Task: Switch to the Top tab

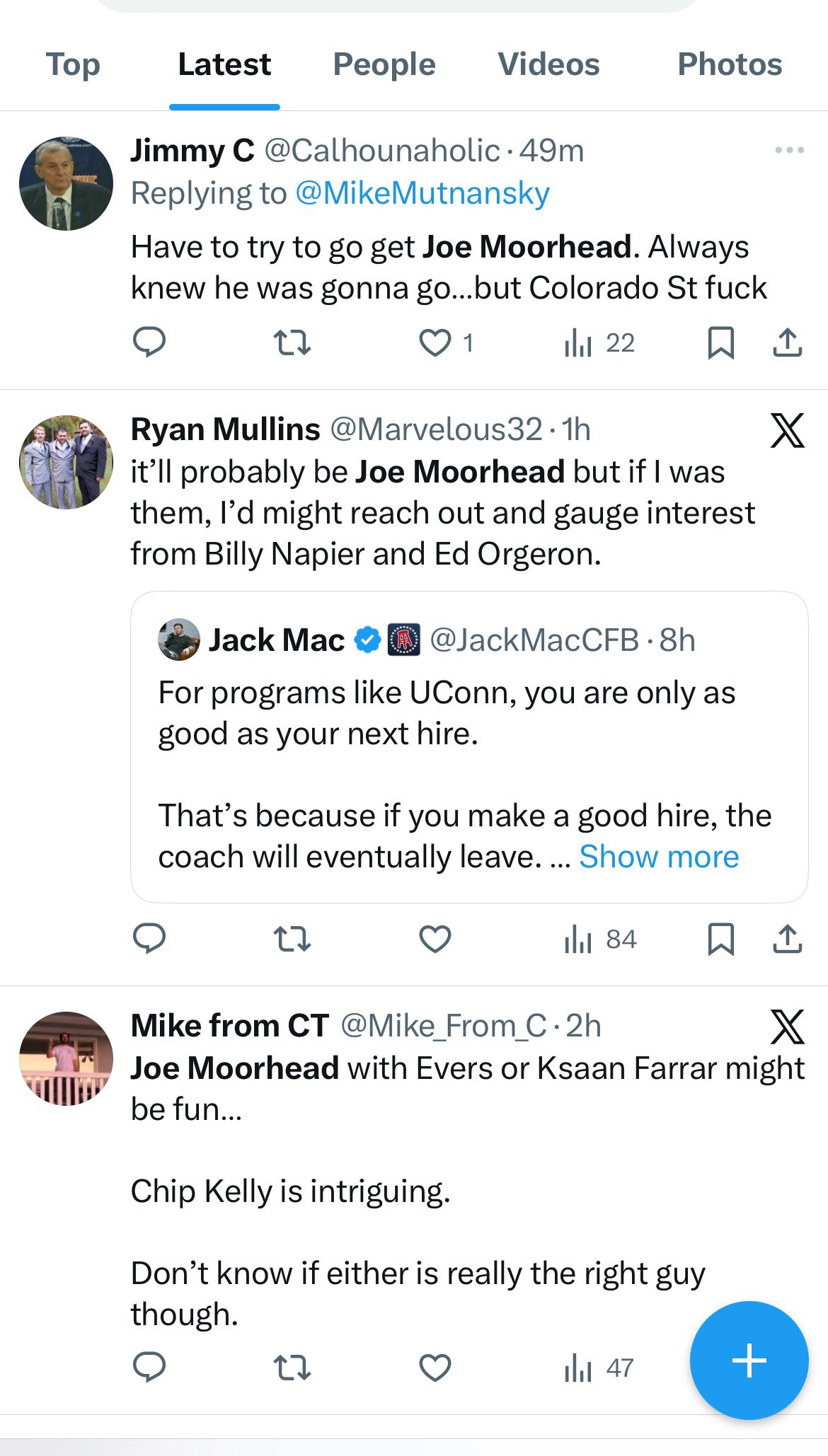Action: (x=73, y=64)
